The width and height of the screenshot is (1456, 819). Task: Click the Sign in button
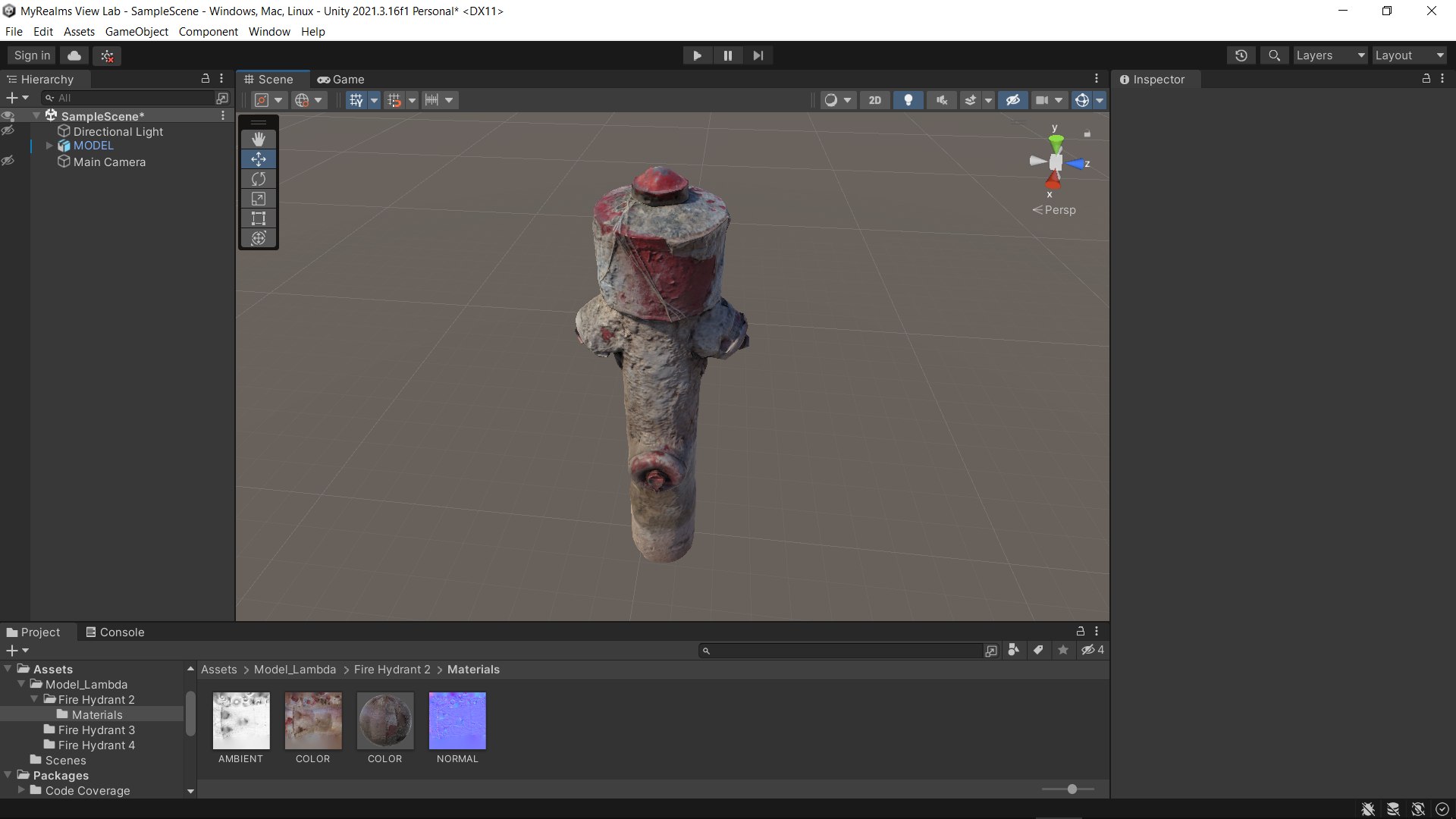(x=32, y=55)
